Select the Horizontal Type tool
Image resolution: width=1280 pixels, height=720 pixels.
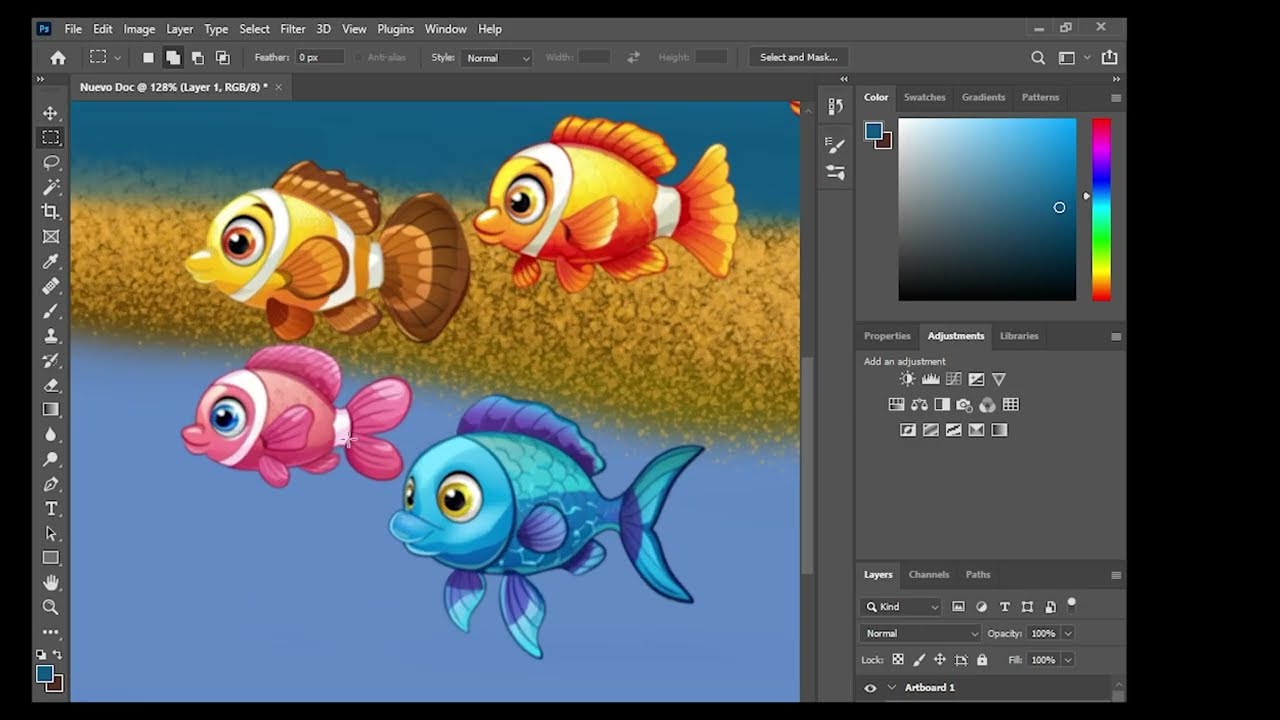tap(51, 509)
